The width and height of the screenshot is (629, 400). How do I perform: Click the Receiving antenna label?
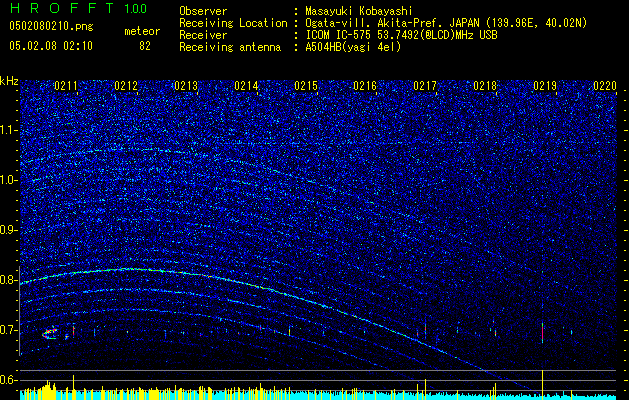(230, 47)
